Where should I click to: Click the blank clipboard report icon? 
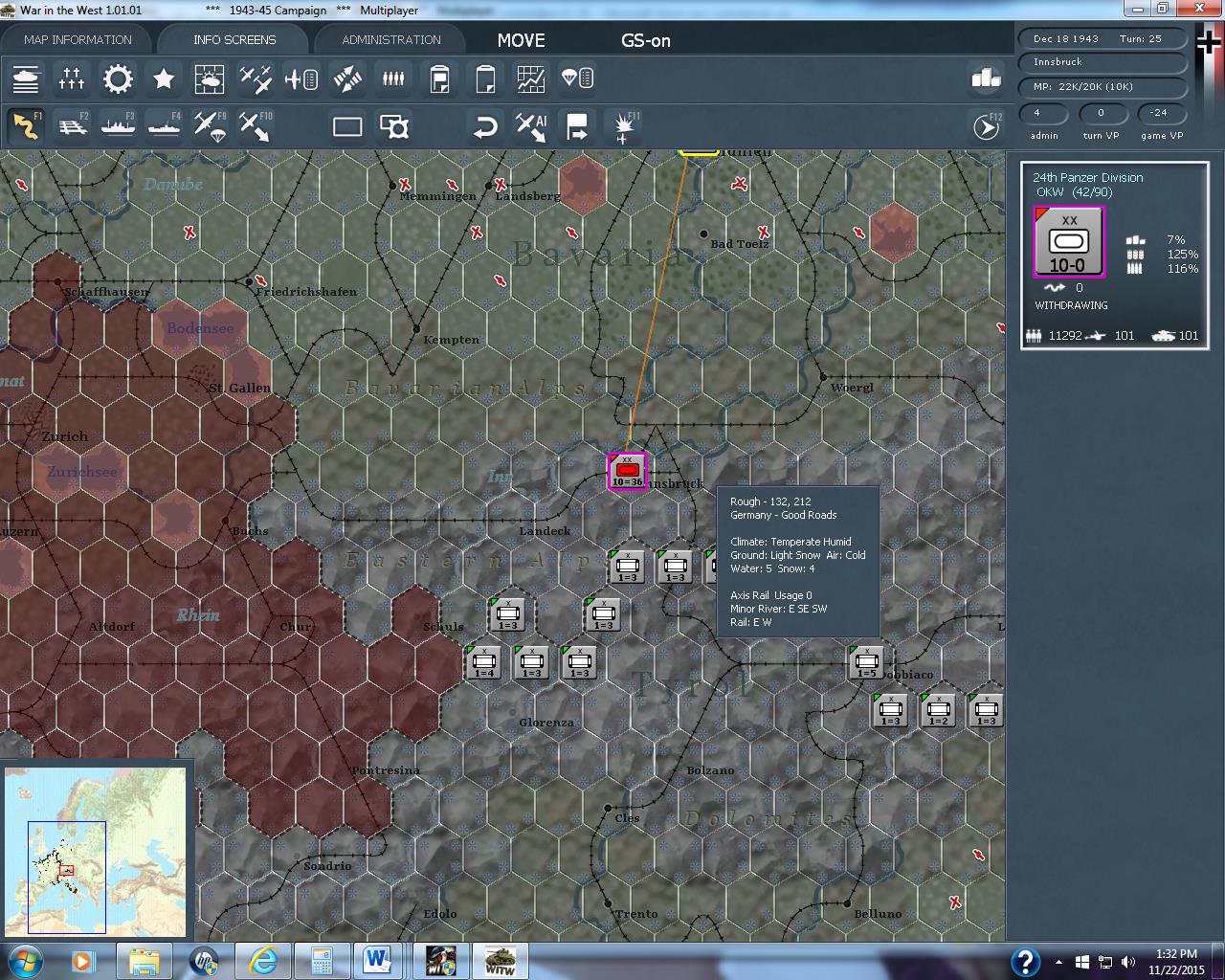tap(485, 78)
